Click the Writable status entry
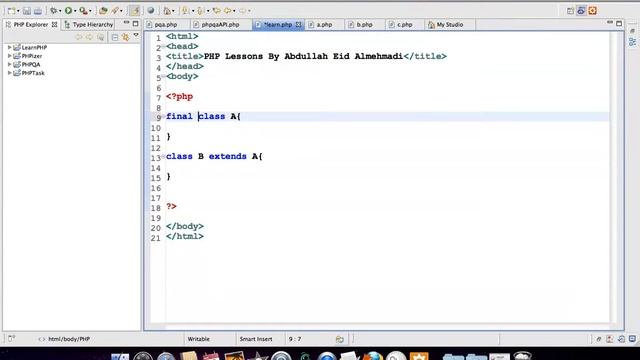 point(199,339)
